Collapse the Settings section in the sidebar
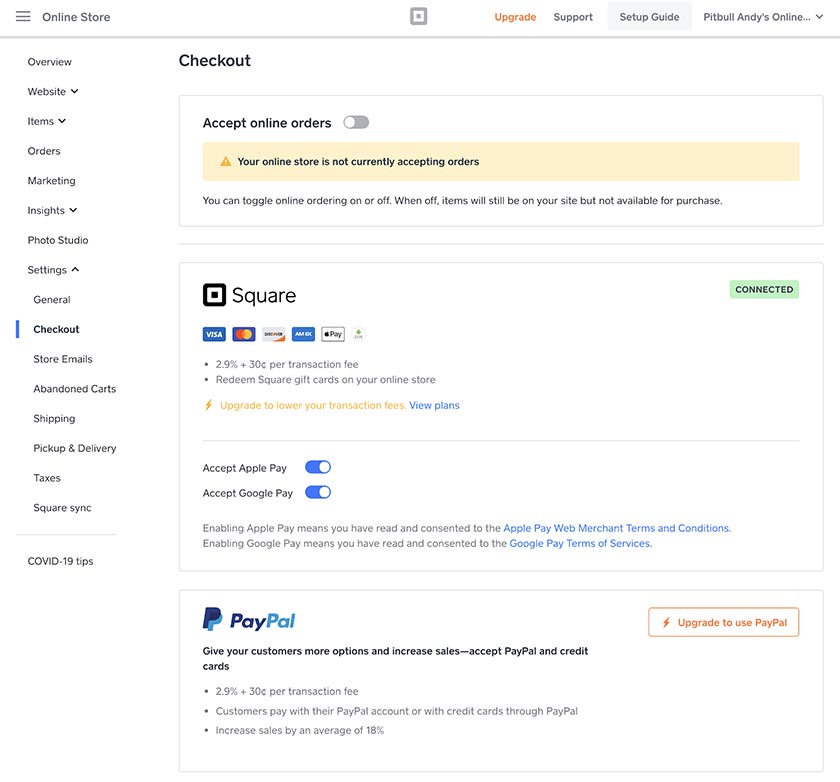 [53, 269]
